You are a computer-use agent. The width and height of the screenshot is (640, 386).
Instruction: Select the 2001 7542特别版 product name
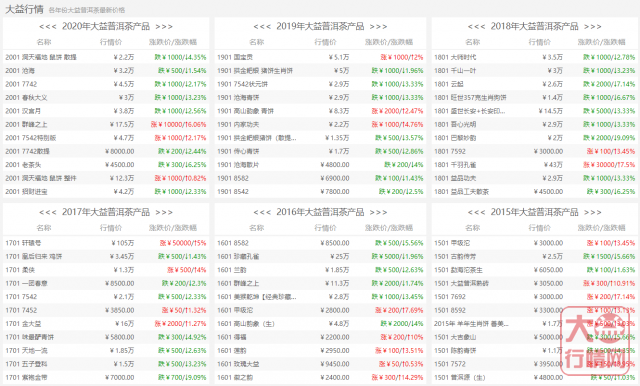pos(31,138)
